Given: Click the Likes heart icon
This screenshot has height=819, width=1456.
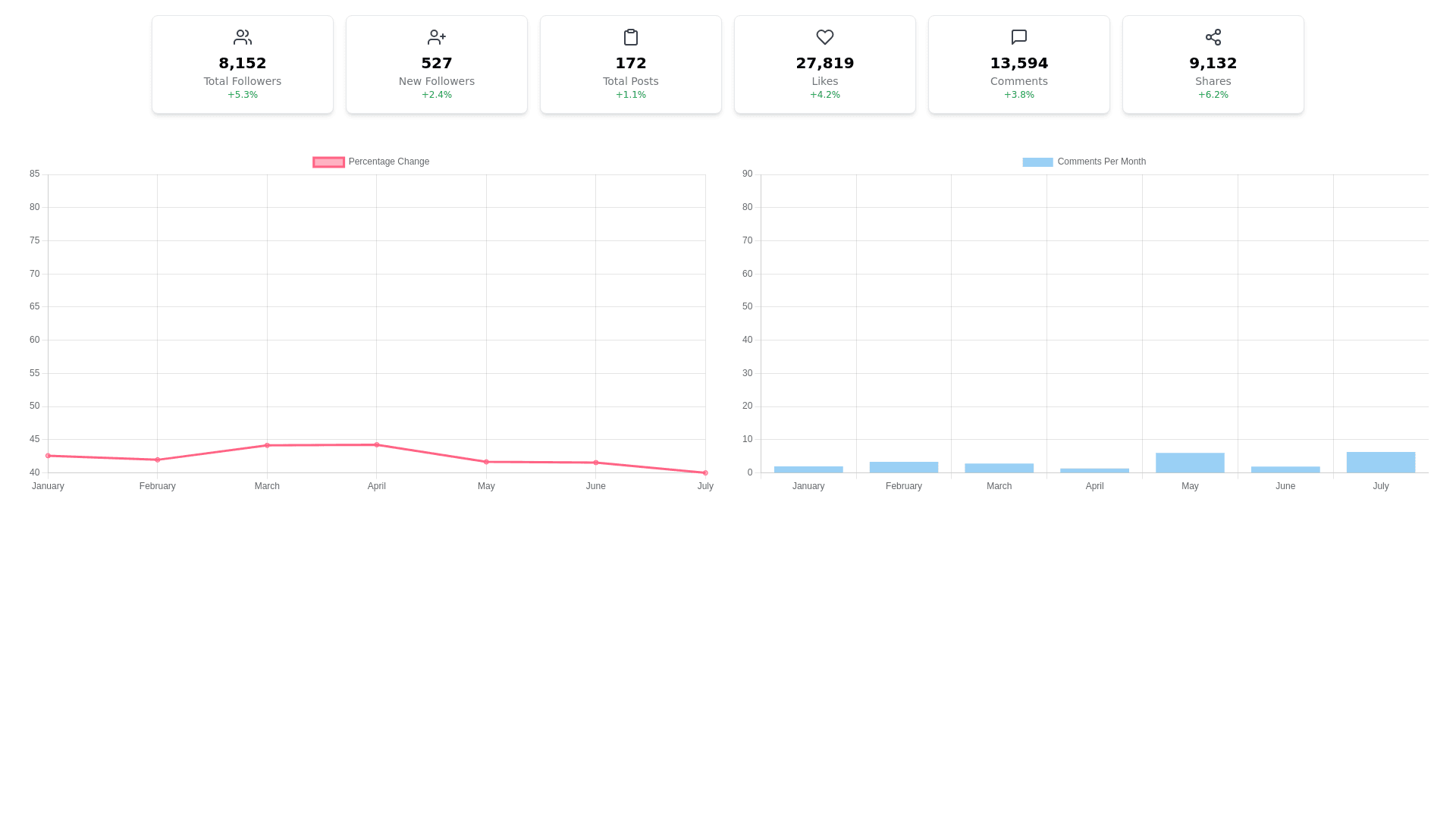Looking at the screenshot, I should [x=824, y=37].
